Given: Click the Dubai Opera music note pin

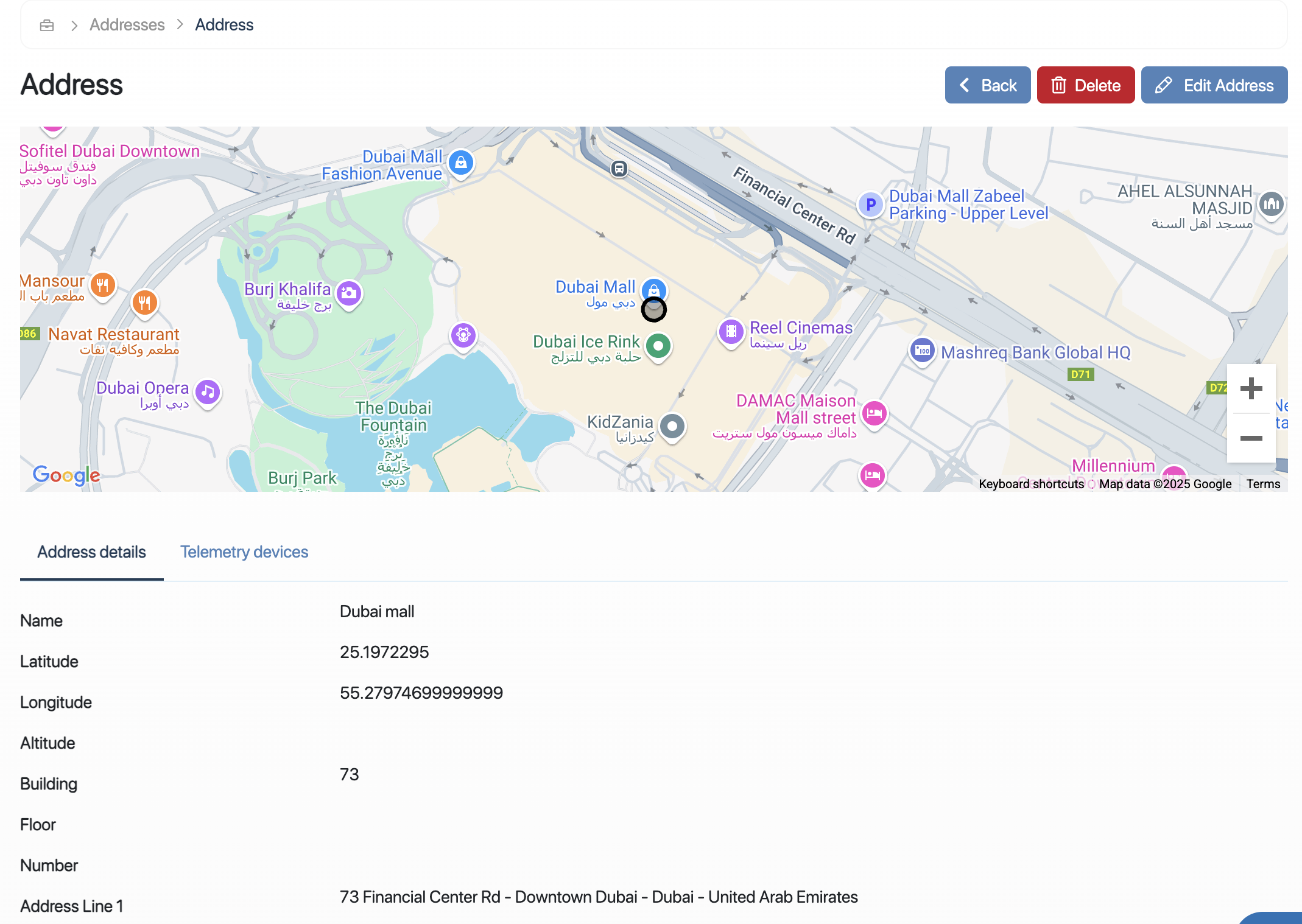Looking at the screenshot, I should [x=208, y=392].
